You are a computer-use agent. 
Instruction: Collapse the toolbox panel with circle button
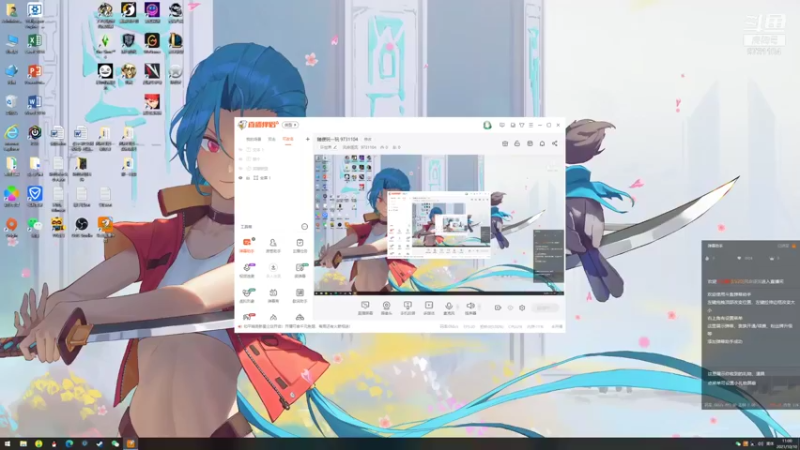pos(305,227)
